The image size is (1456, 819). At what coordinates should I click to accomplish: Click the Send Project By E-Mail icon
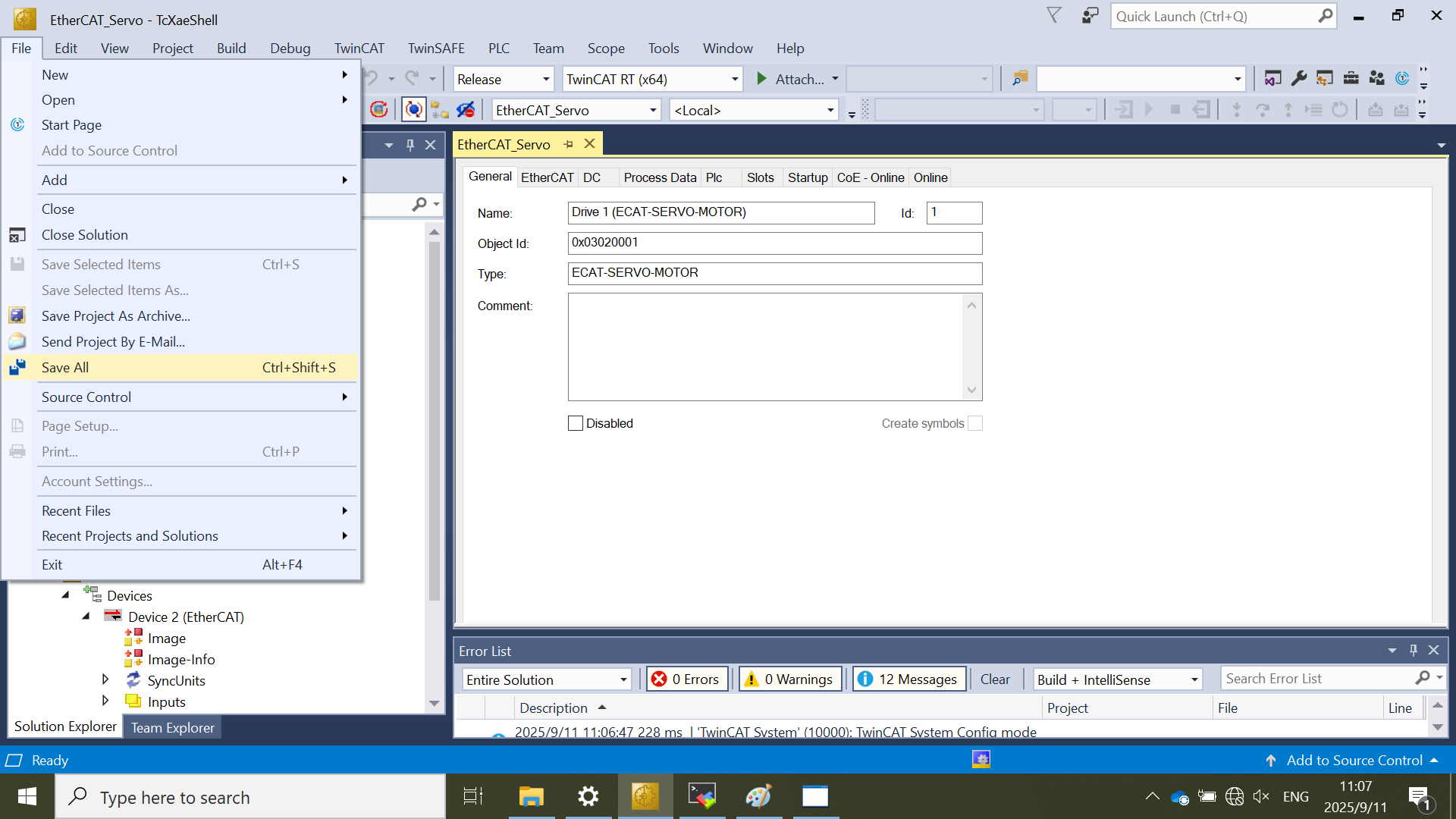[17, 342]
